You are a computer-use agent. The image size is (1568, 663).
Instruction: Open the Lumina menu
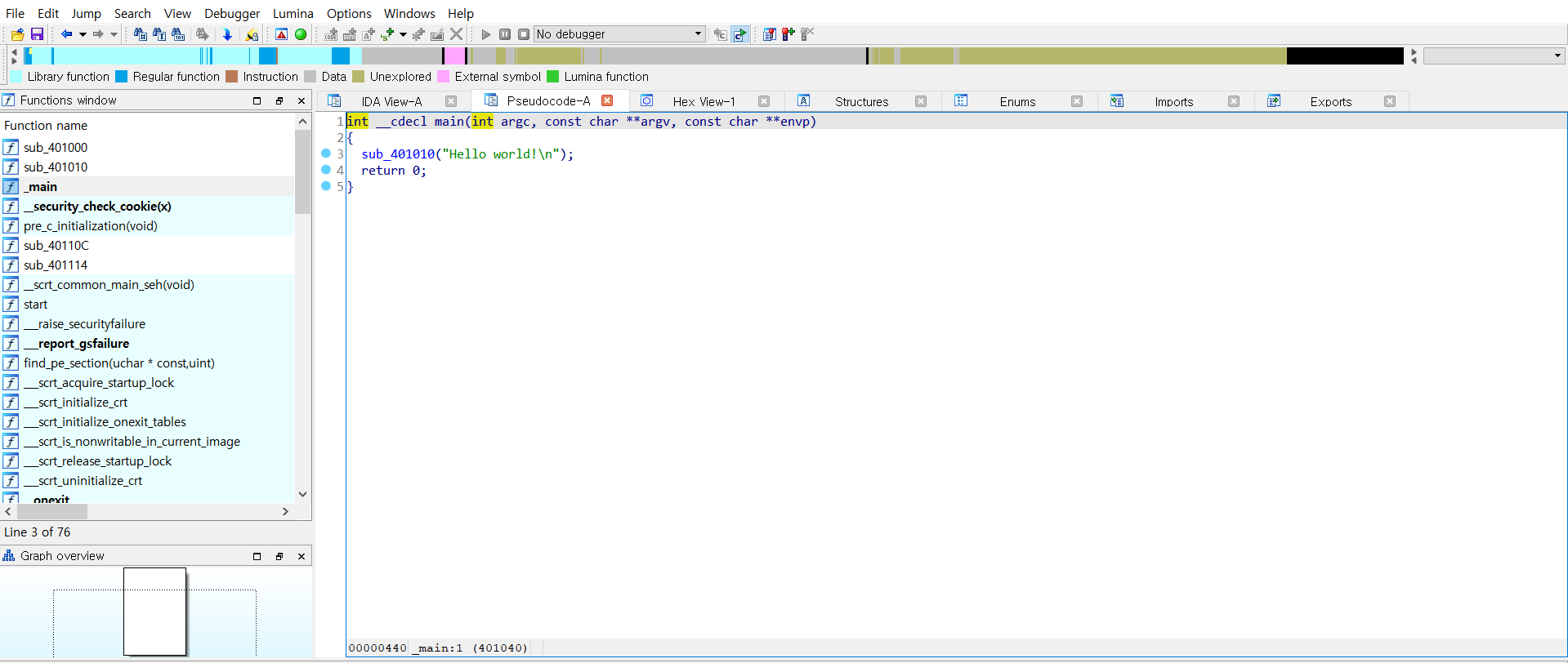[293, 13]
